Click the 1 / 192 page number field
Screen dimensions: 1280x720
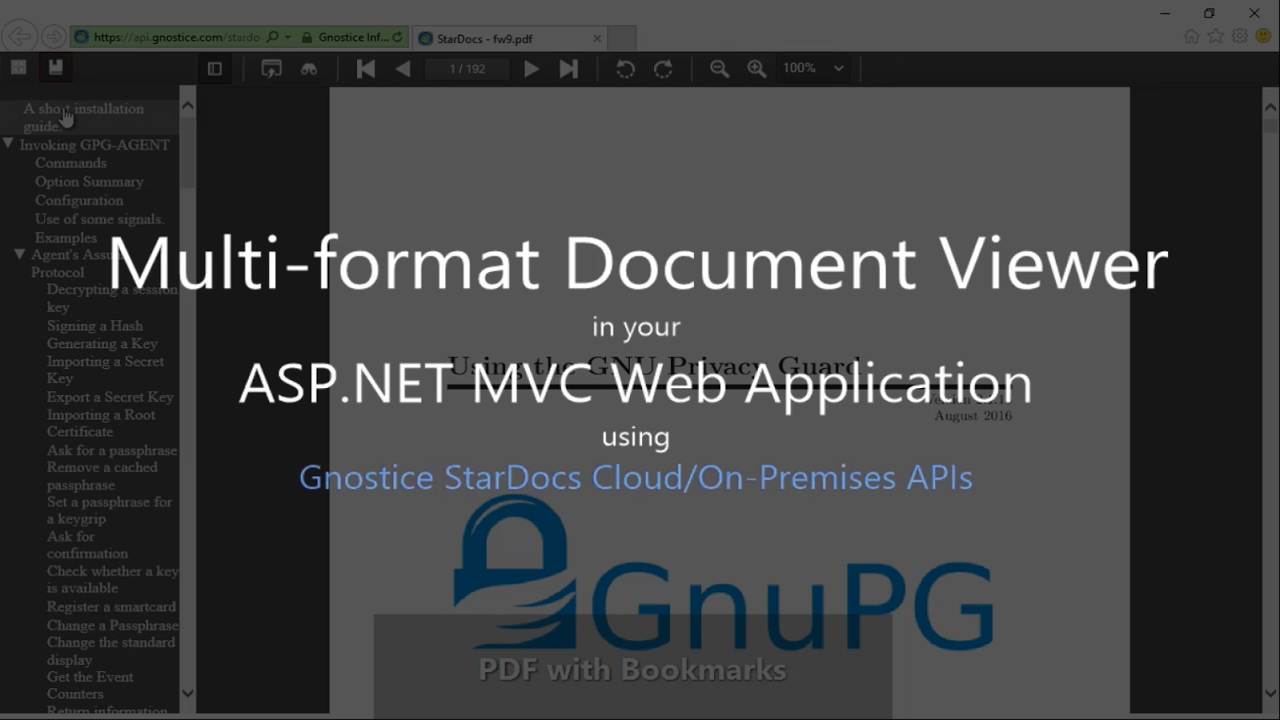click(467, 68)
